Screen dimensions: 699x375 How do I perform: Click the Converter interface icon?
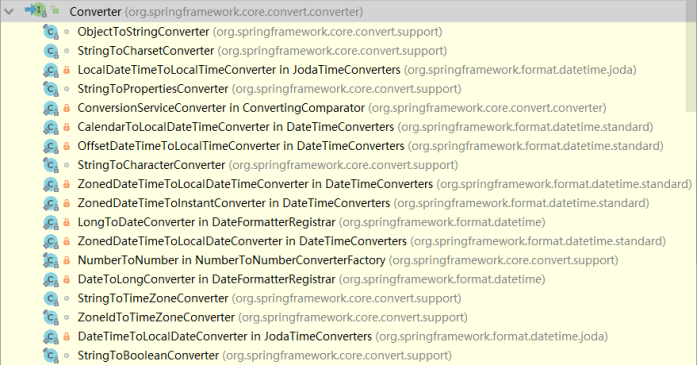tap(36, 11)
